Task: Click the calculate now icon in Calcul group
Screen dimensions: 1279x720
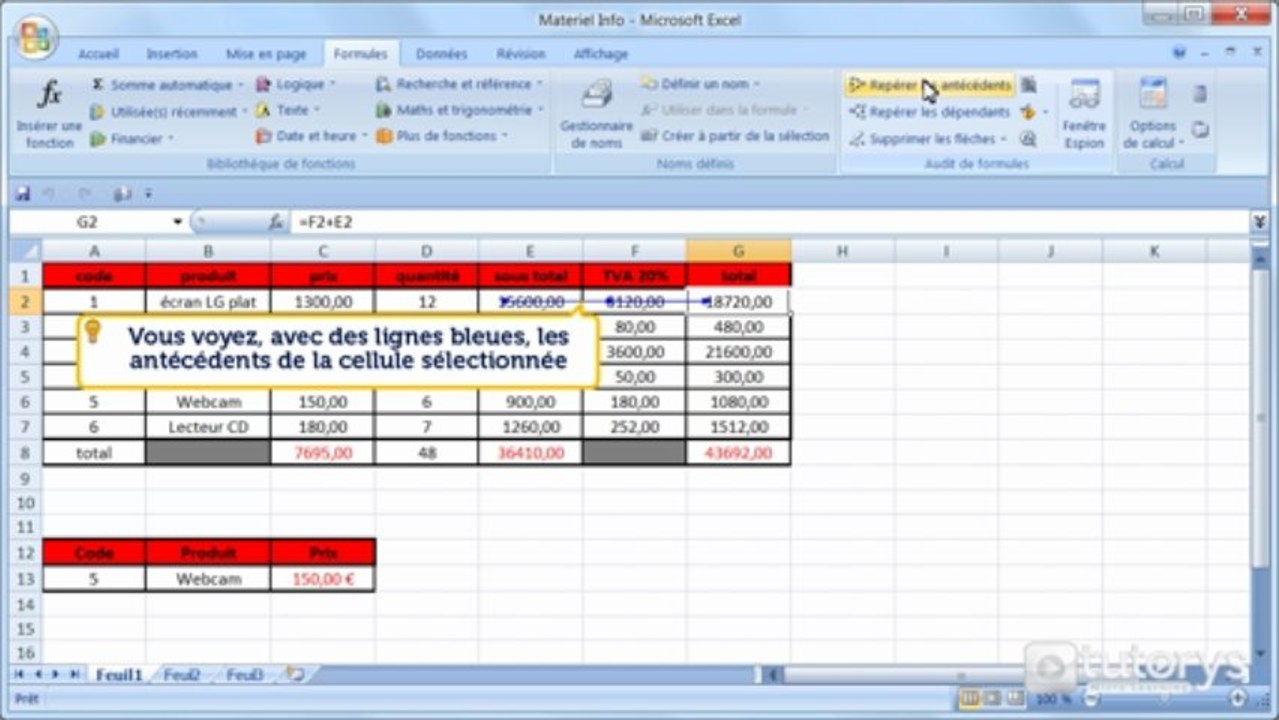Action: click(1200, 94)
